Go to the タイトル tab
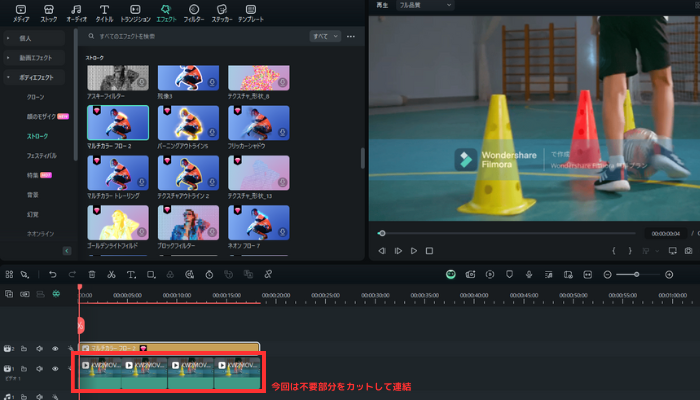This screenshot has height=400, width=700. (x=104, y=13)
